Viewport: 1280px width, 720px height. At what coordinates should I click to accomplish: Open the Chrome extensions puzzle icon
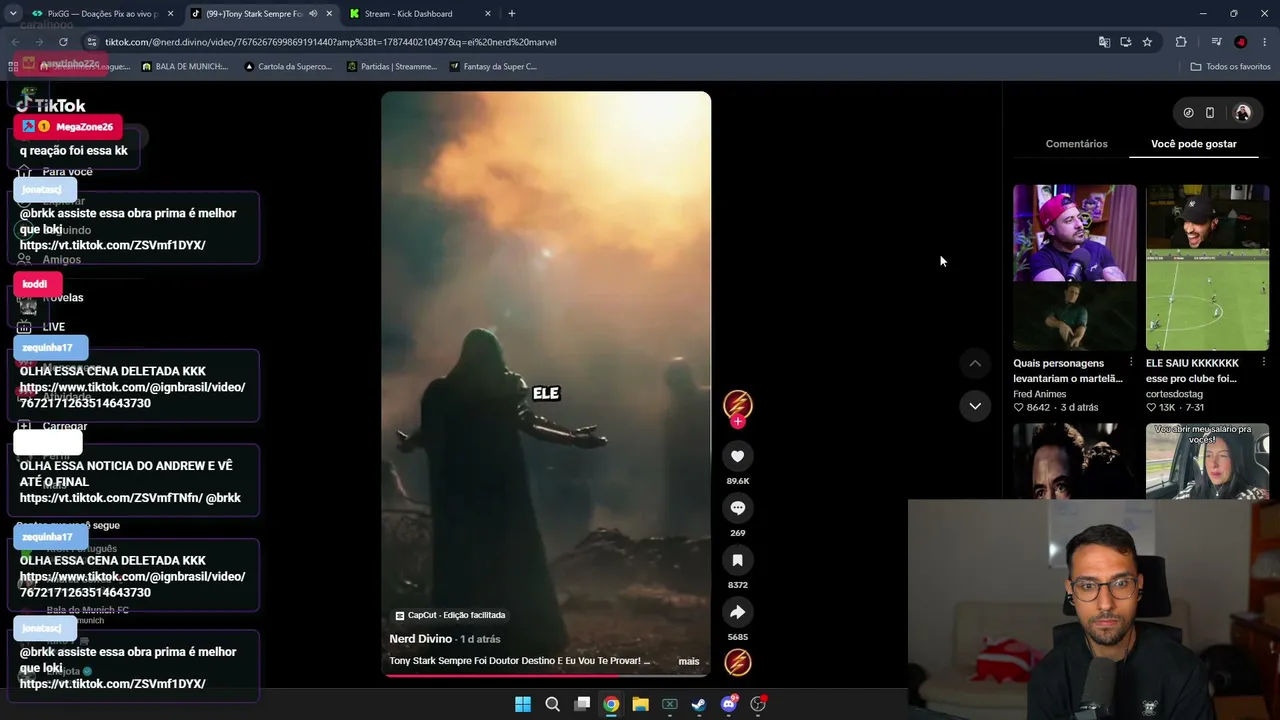(1181, 42)
